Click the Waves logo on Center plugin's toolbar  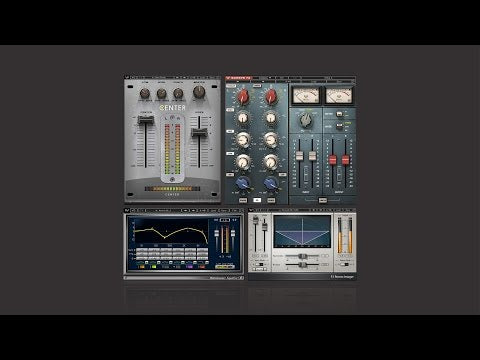point(127,77)
